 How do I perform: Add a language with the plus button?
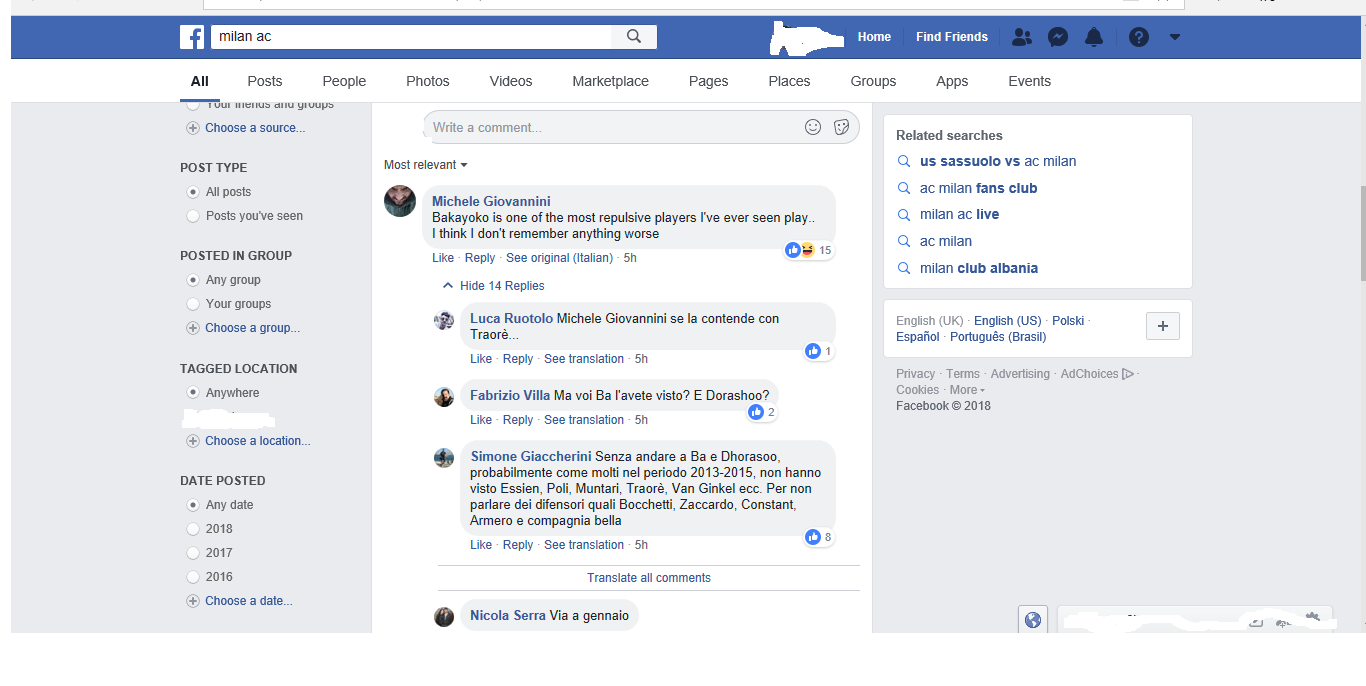click(x=1163, y=326)
